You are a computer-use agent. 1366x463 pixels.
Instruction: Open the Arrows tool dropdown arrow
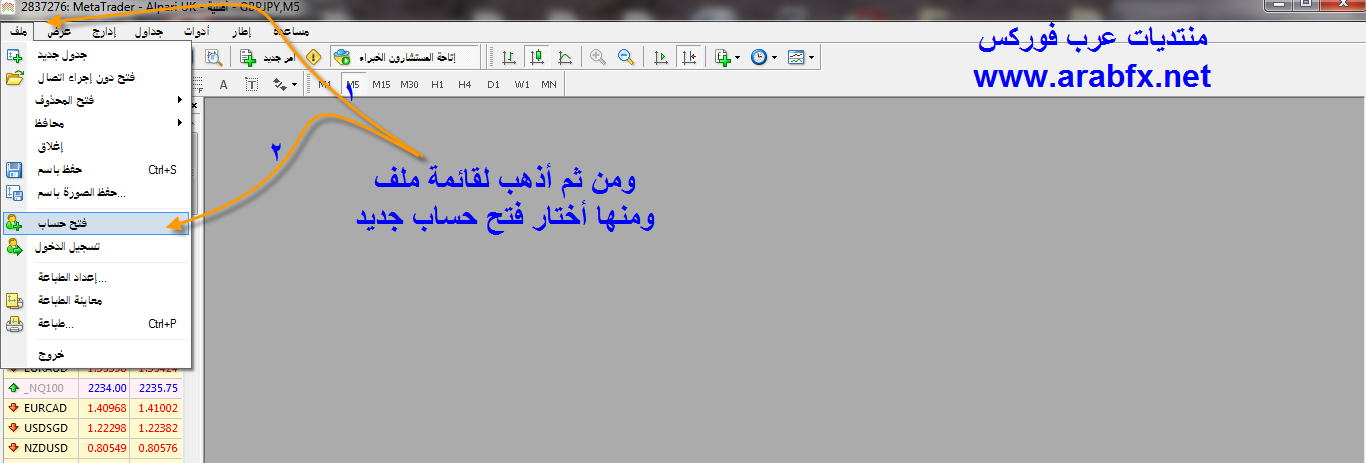(x=295, y=85)
